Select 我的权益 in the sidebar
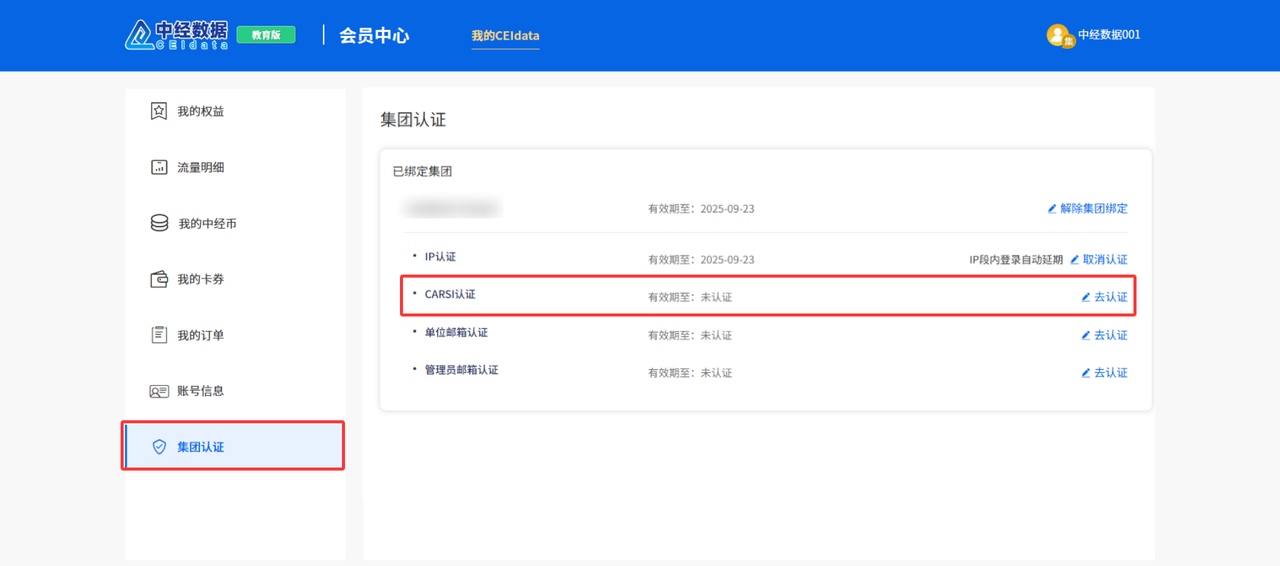 point(200,111)
